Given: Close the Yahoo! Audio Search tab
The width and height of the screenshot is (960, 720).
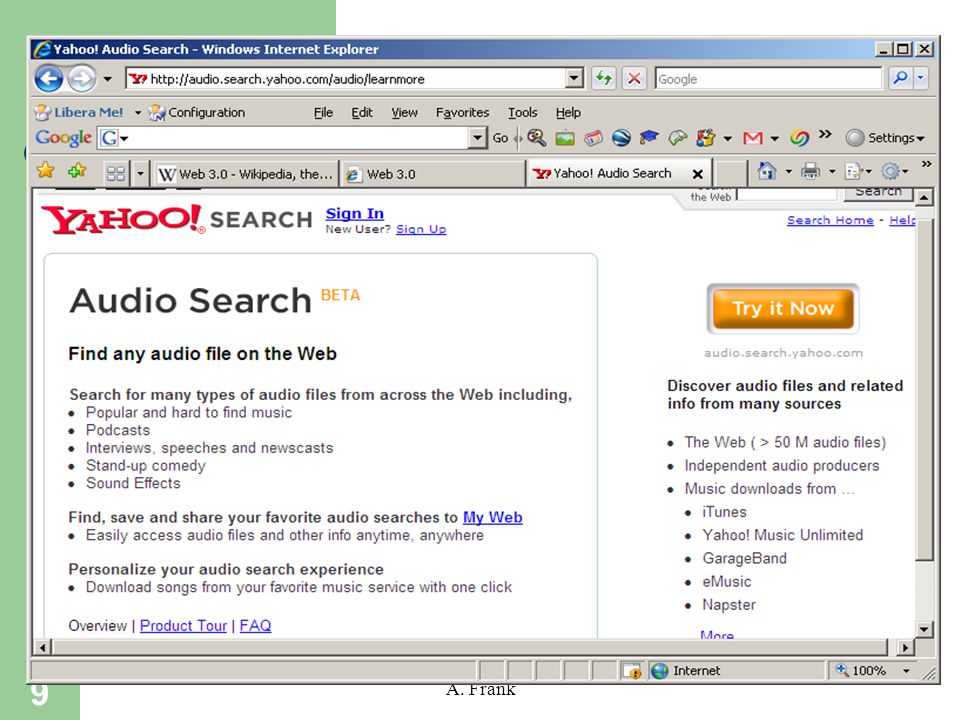Looking at the screenshot, I should point(697,174).
